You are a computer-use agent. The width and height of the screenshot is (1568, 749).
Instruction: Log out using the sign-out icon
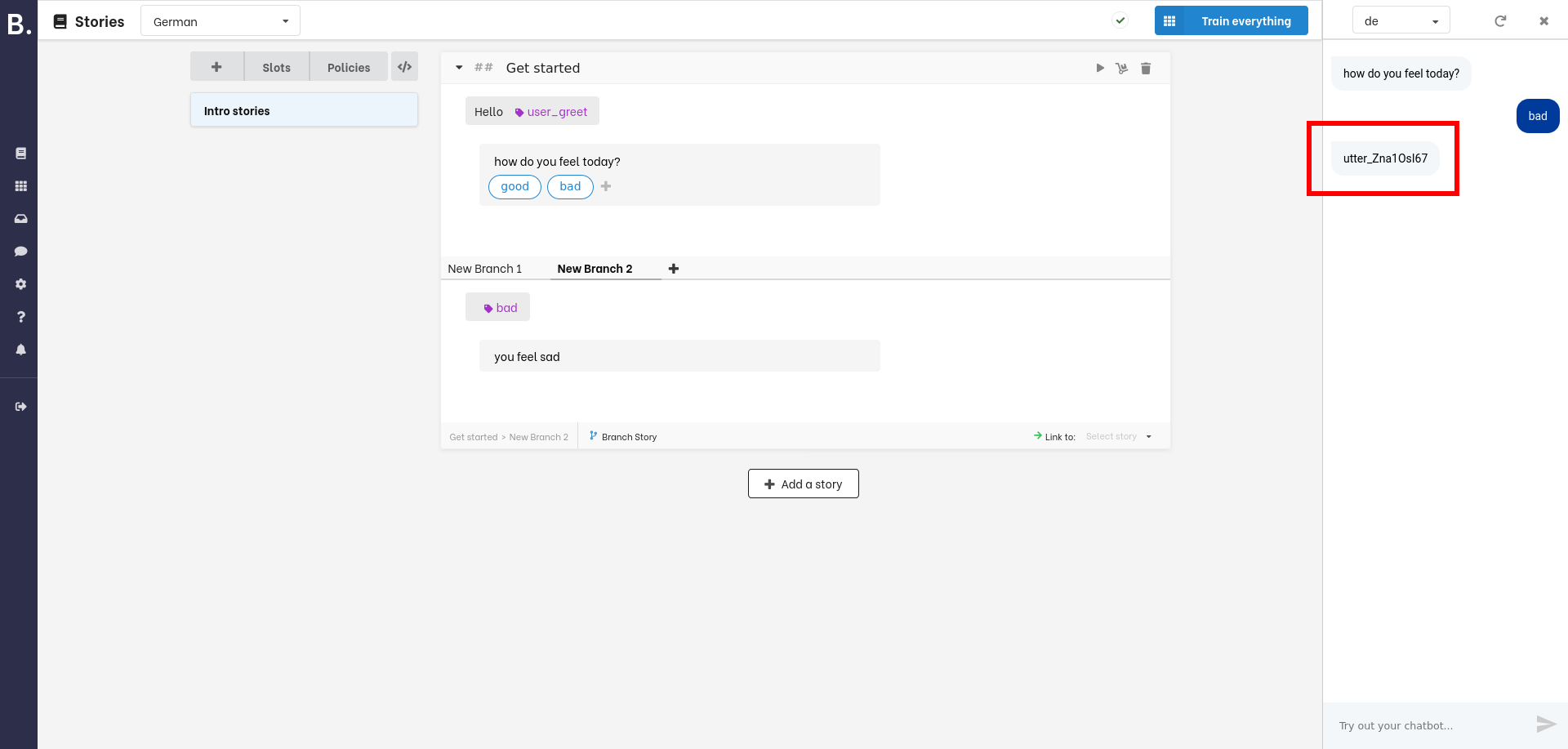[x=20, y=406]
